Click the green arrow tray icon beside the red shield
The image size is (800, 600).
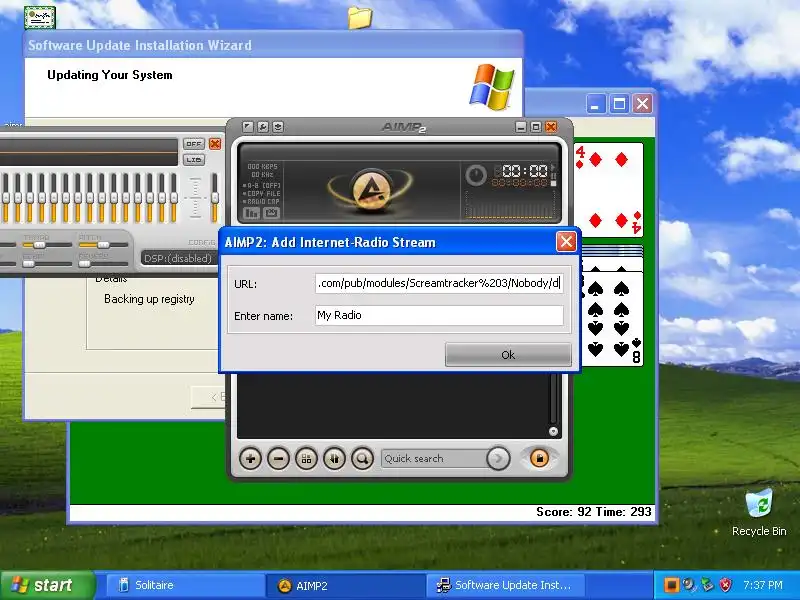tap(707, 585)
